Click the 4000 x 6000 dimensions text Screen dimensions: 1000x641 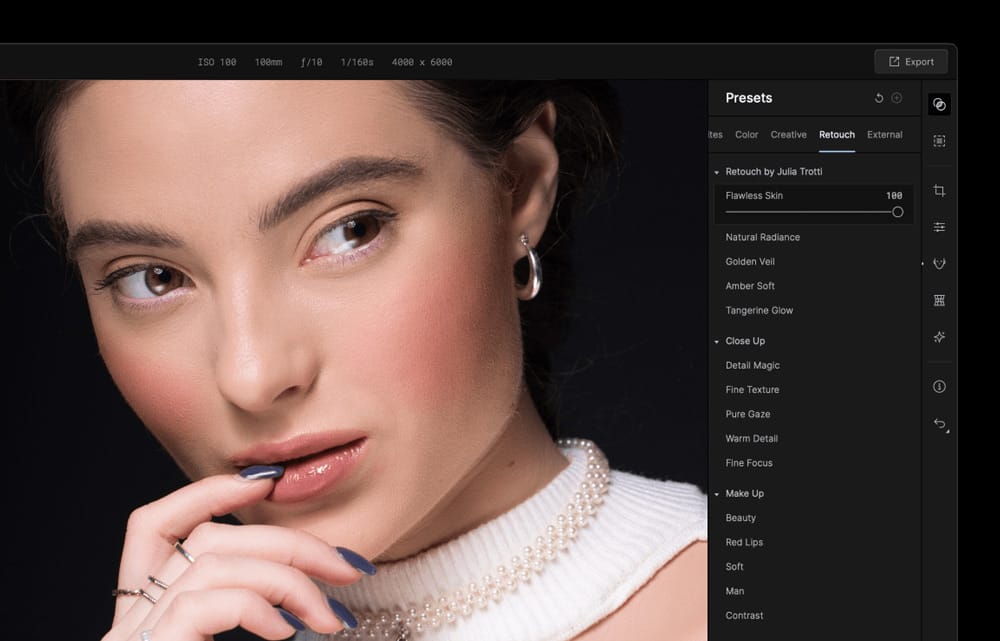422,62
